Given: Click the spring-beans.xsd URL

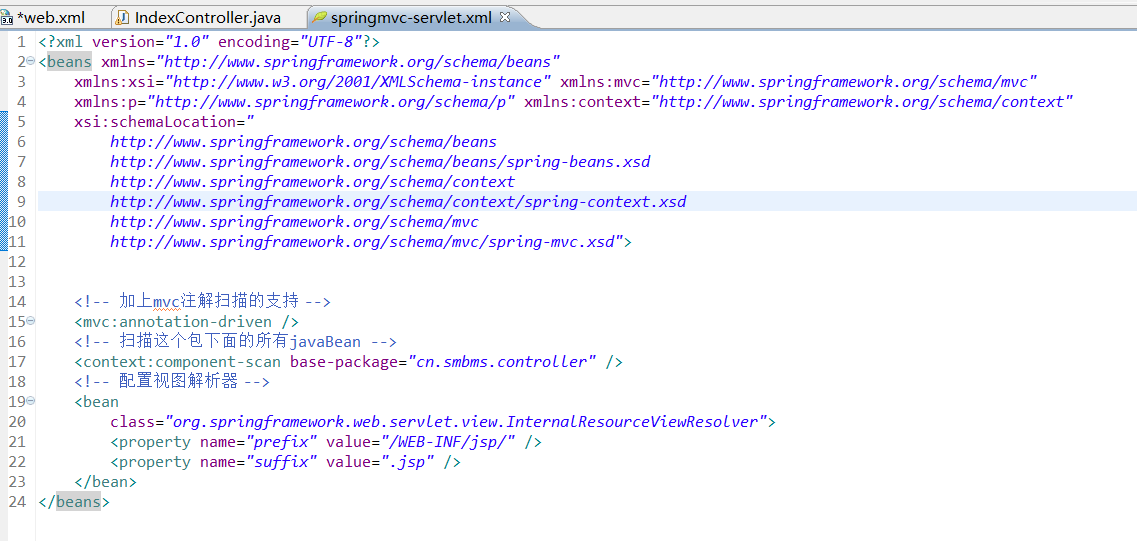Looking at the screenshot, I should tap(380, 162).
